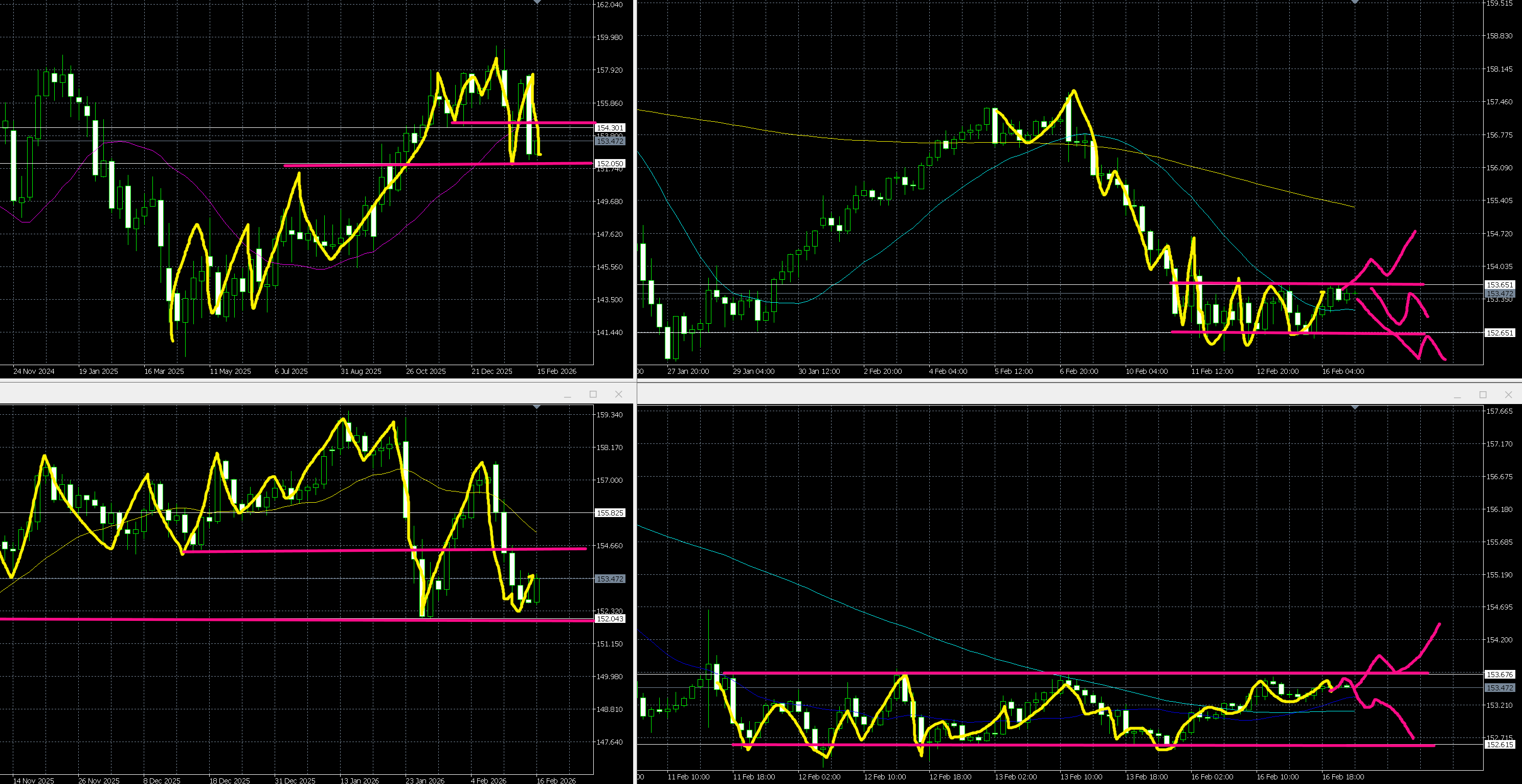Screen dimensions: 1522x784
Task: Click chart shift marker in bottom-right chart
Action: pyautogui.click(x=1355, y=408)
